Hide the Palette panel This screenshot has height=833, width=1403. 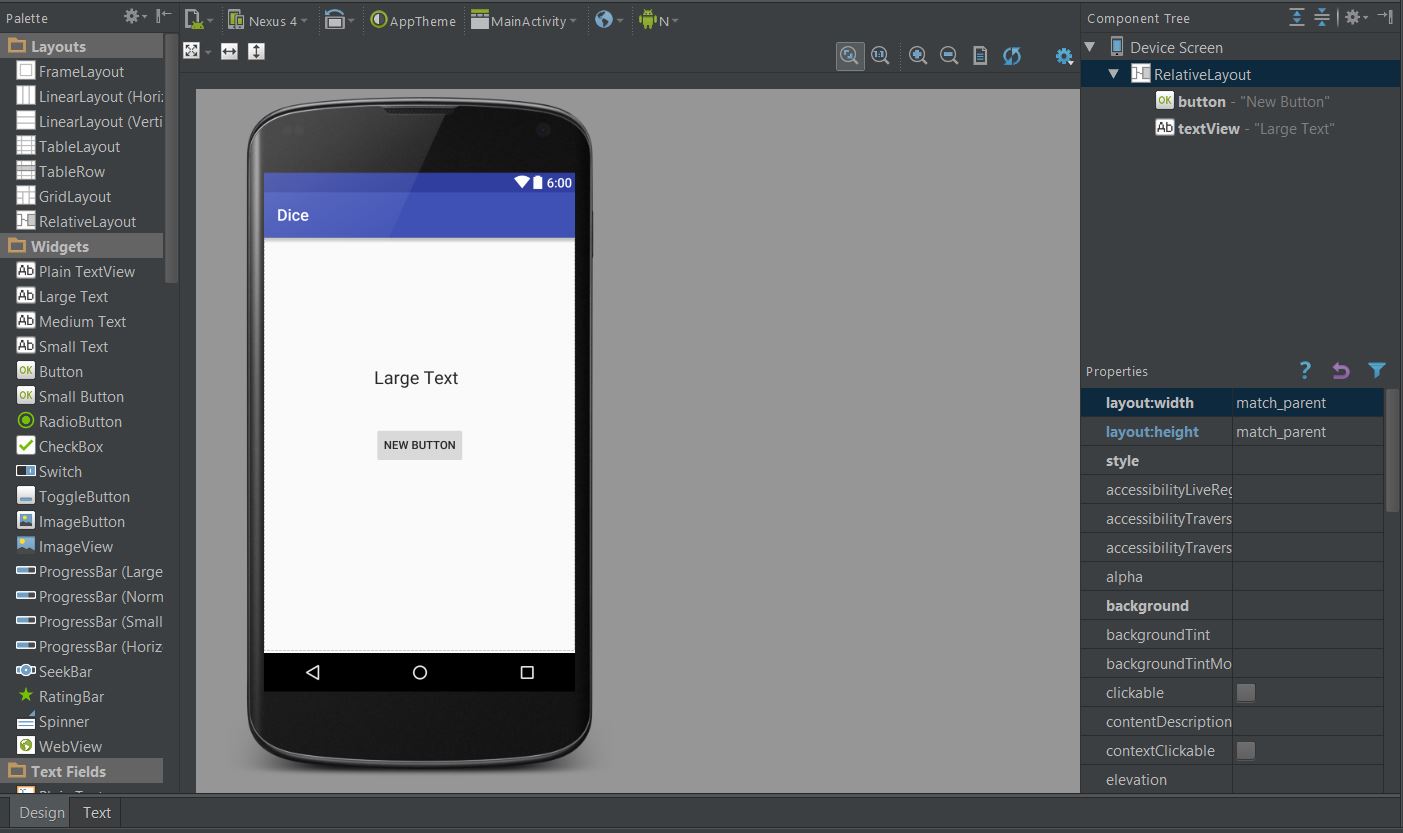click(164, 17)
